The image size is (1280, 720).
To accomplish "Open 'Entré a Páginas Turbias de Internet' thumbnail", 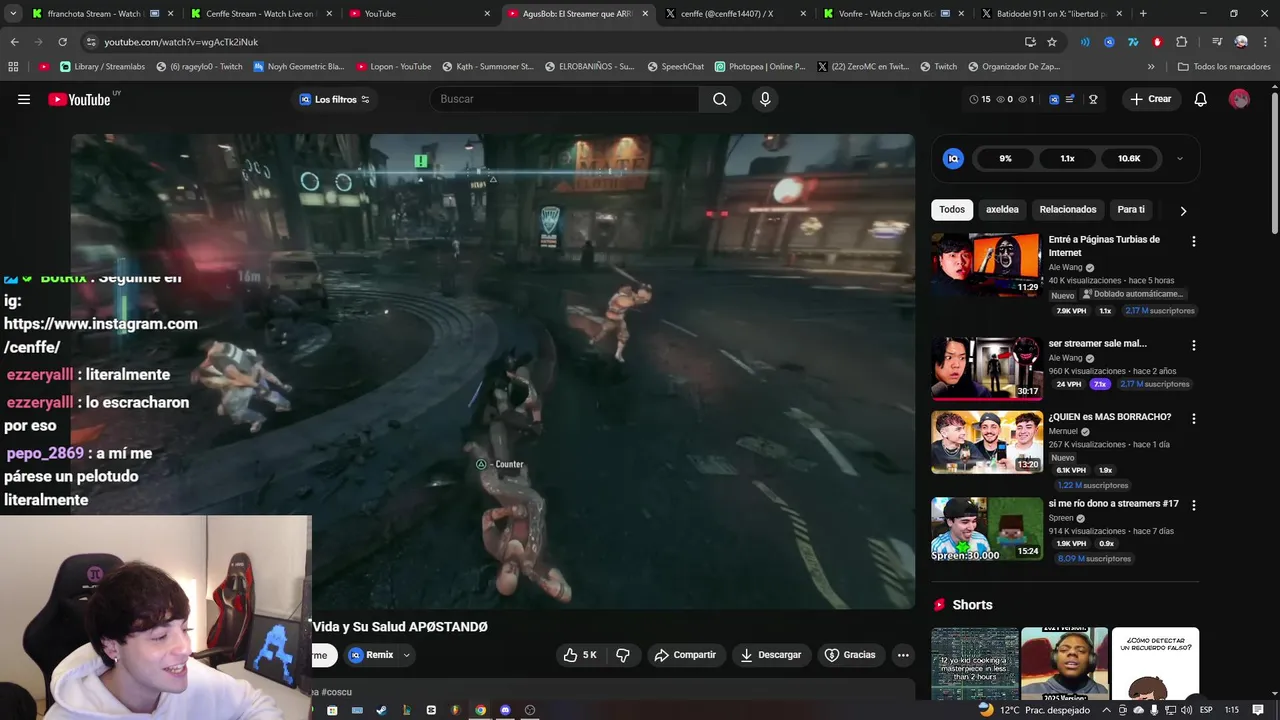I will click(x=987, y=265).
